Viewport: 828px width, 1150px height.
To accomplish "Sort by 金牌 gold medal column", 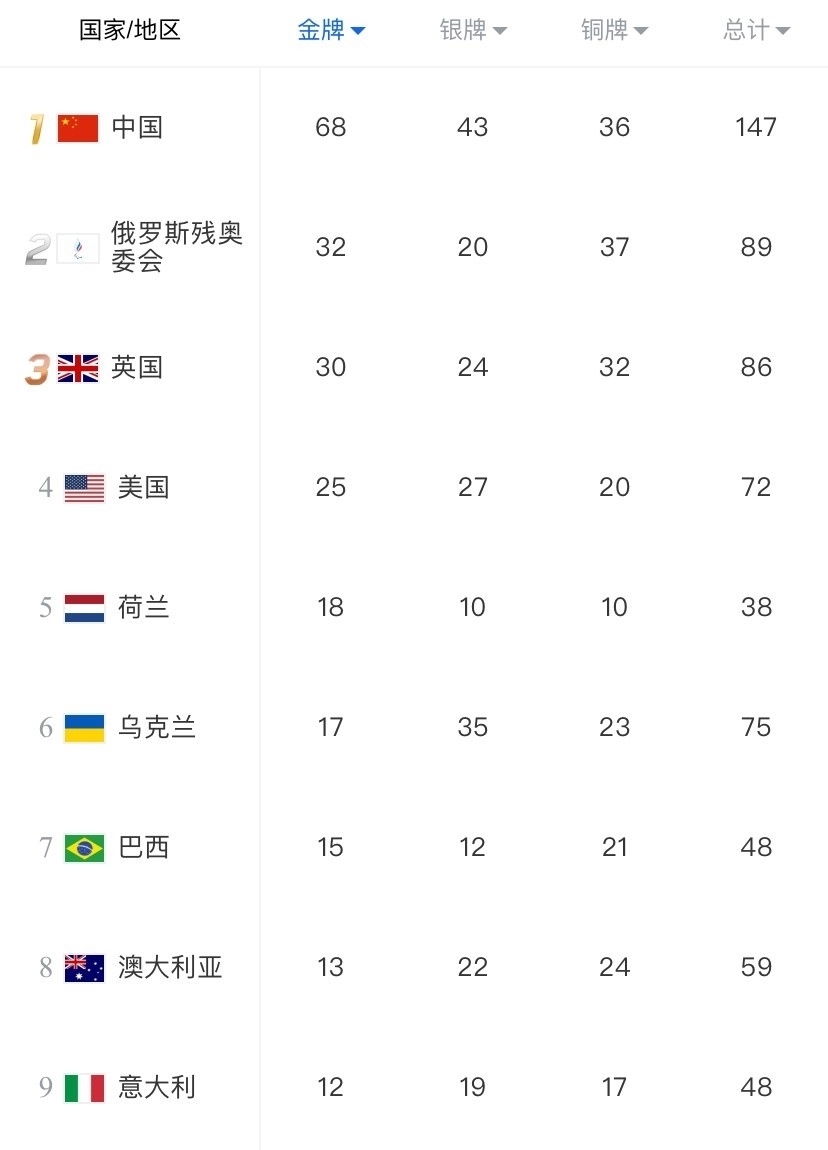I will pos(331,30).
